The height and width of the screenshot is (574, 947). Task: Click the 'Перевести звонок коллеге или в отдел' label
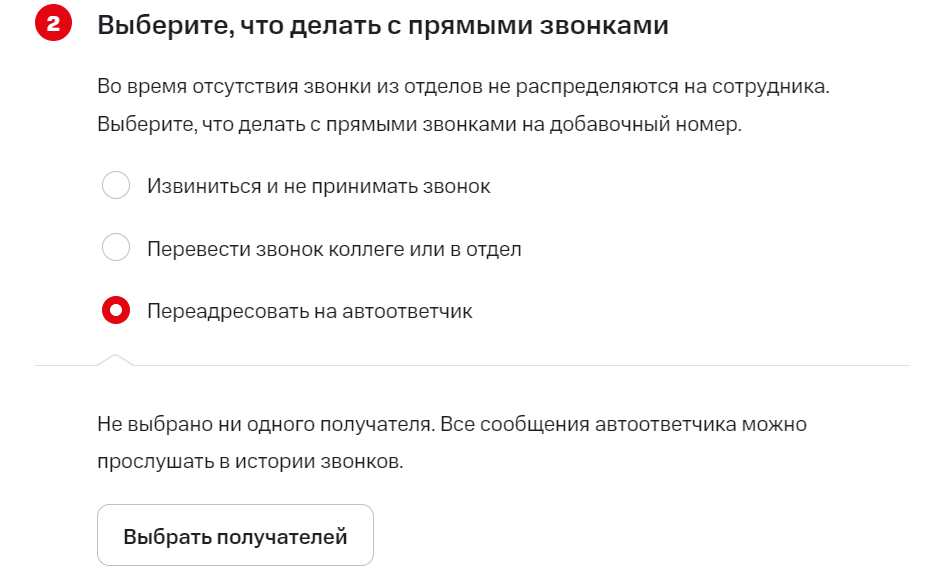pyautogui.click(x=334, y=248)
